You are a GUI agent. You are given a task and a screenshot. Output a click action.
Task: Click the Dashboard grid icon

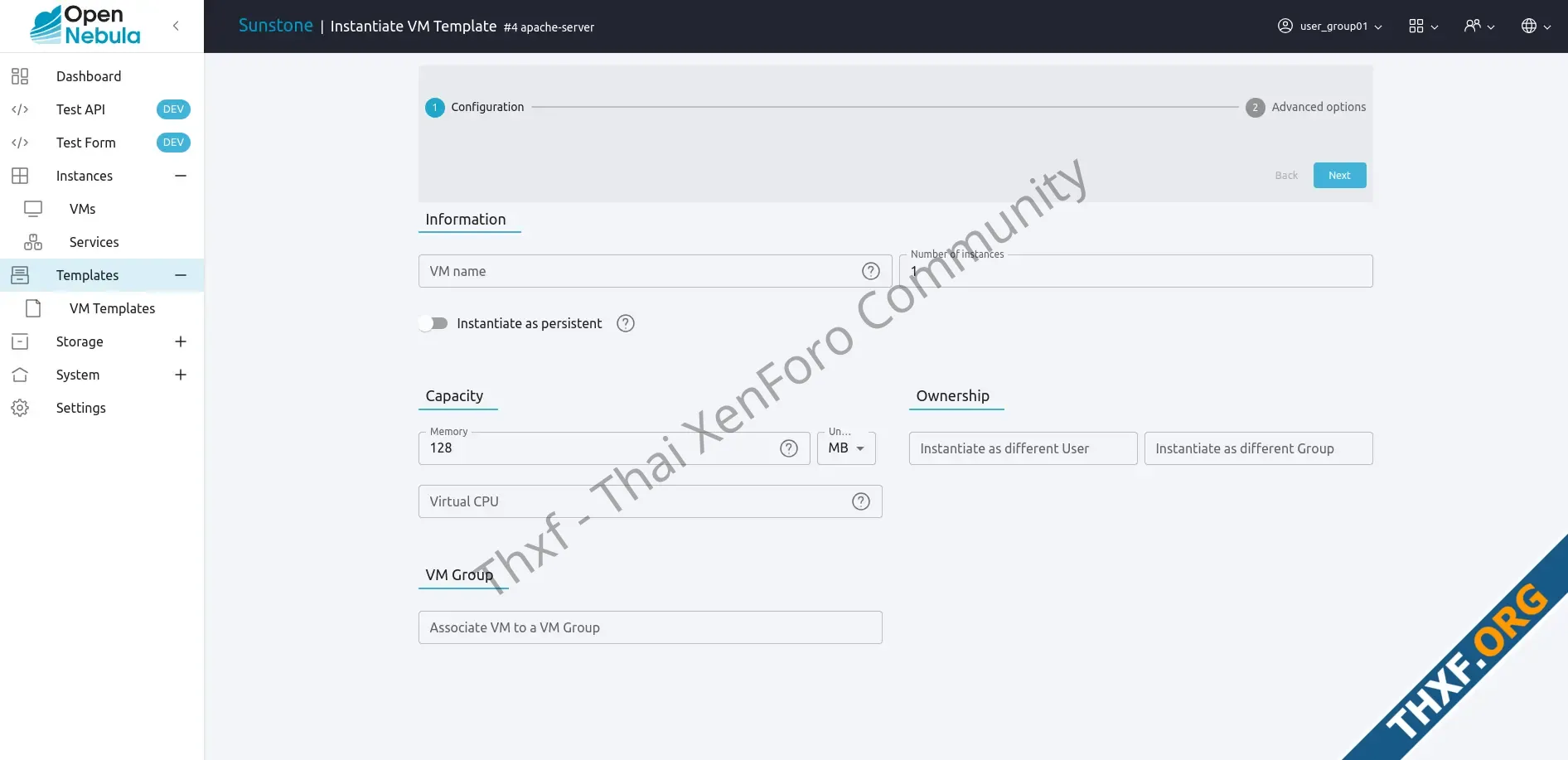pos(20,76)
